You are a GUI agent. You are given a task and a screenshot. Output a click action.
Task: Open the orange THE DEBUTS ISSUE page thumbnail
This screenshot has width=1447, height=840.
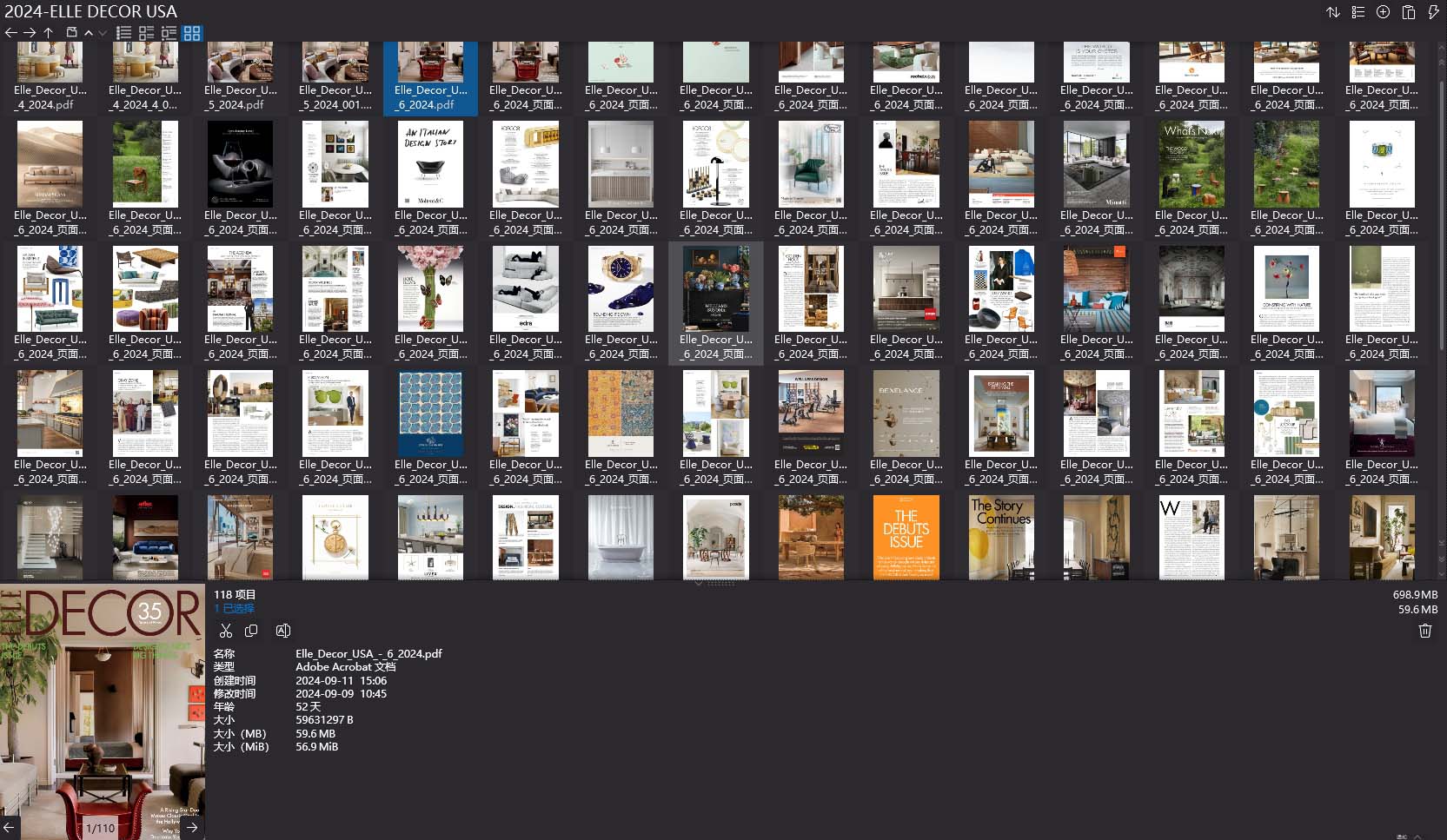point(906,537)
